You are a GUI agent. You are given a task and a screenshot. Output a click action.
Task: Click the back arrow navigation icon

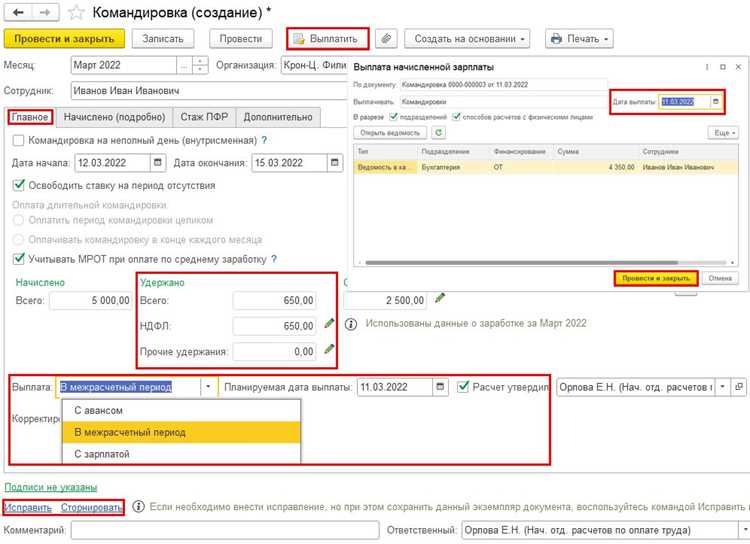point(19,12)
